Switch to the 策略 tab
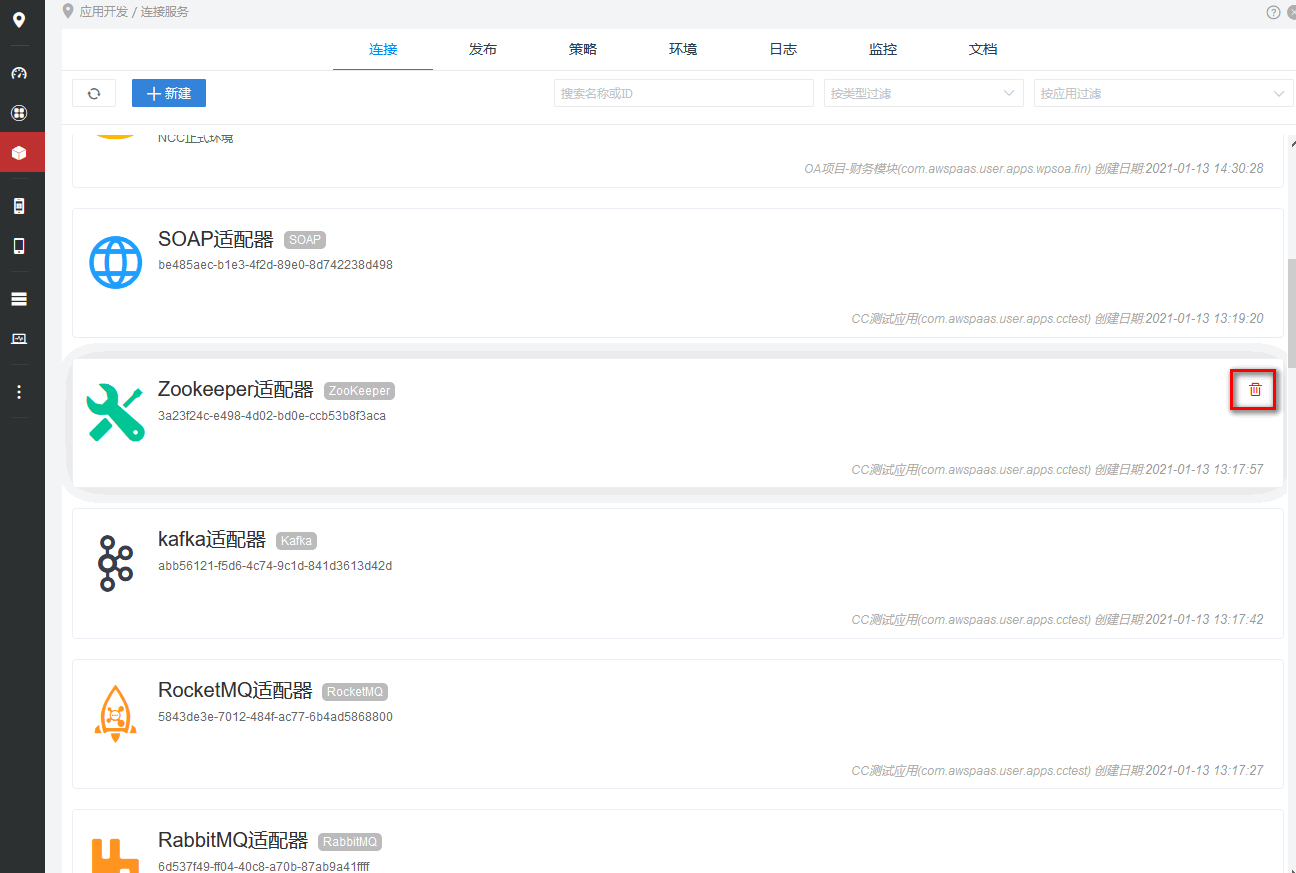The width and height of the screenshot is (1296, 873). (583, 49)
